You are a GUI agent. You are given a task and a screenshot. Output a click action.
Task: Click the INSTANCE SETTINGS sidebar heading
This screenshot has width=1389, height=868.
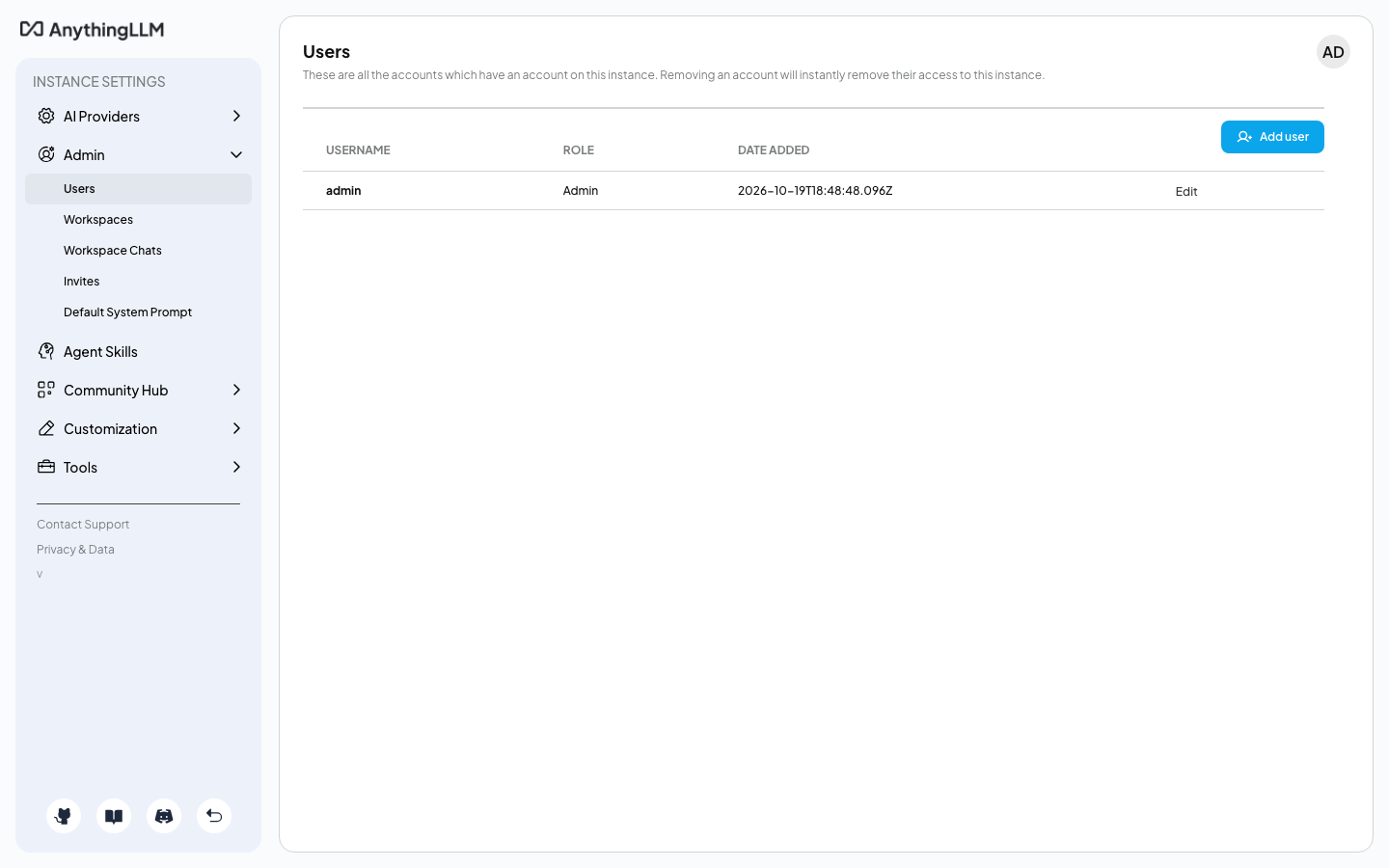(99, 82)
